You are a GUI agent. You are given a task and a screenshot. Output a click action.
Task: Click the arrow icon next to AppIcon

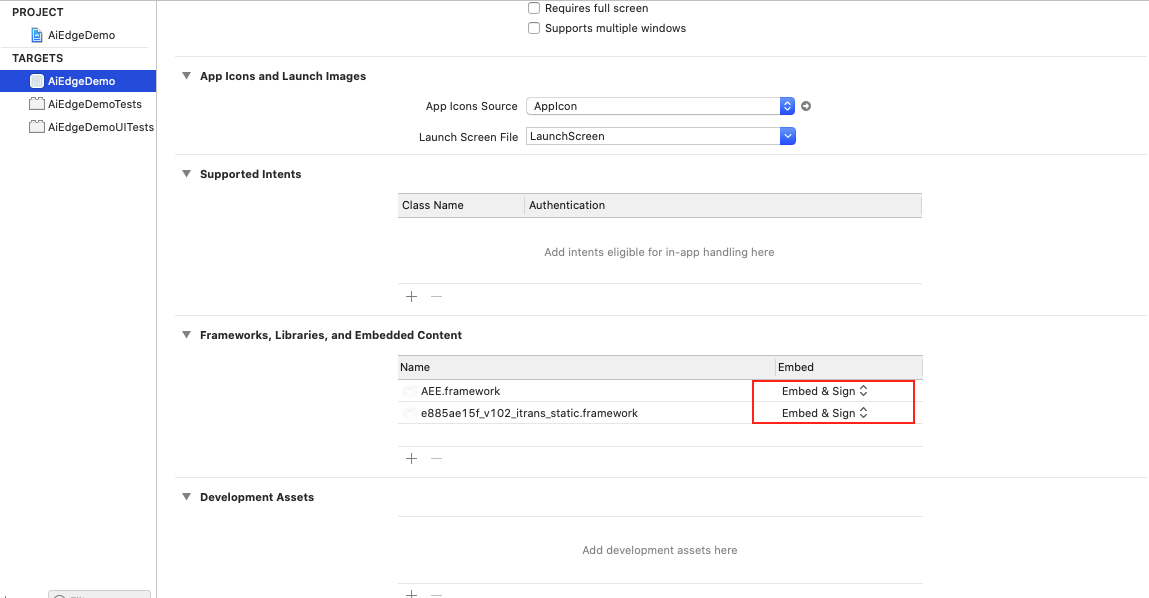click(806, 106)
